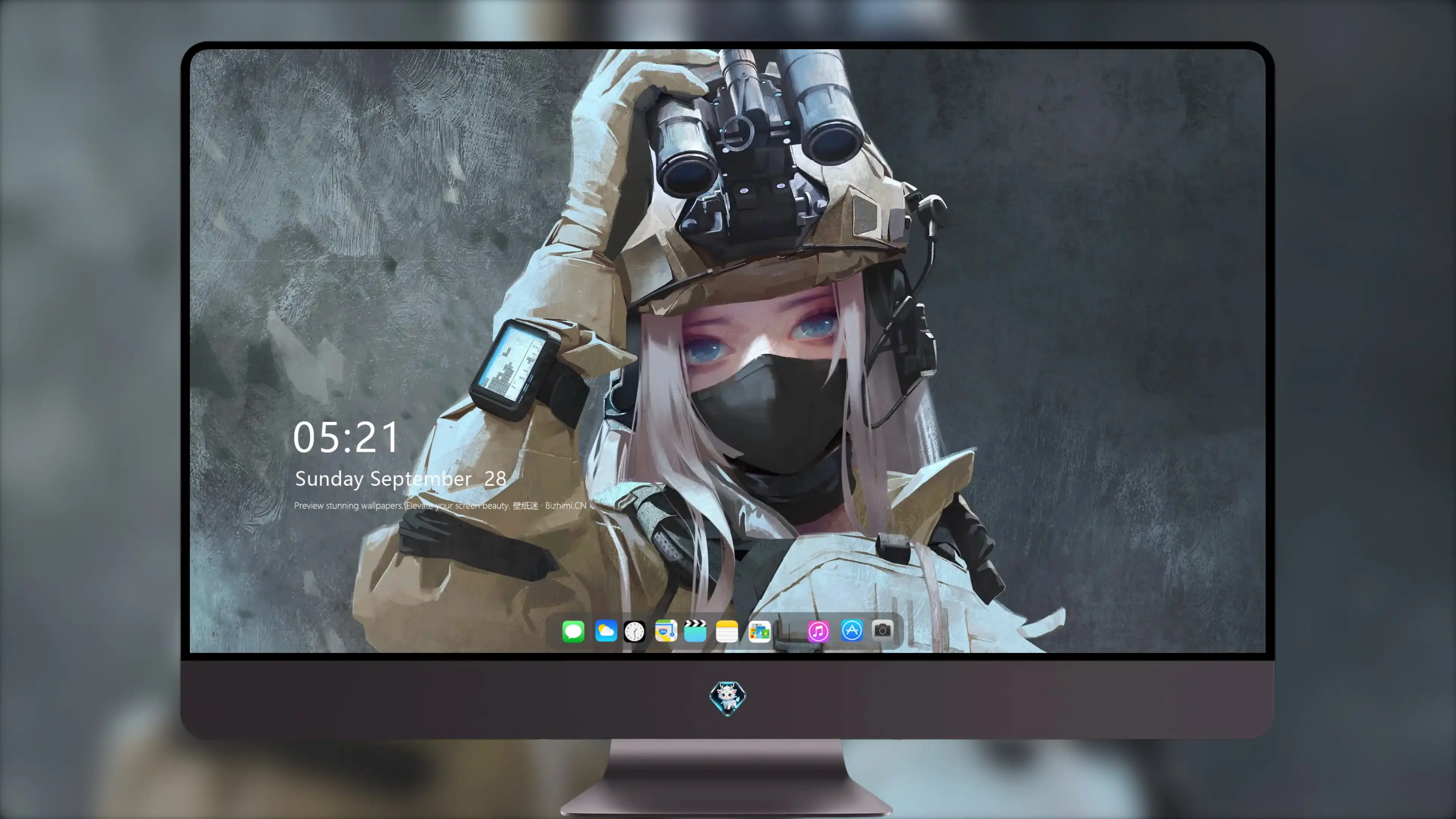The width and height of the screenshot is (1456, 819).
Task: Launch the clapperboard Videos app in dock
Action: pos(695,631)
